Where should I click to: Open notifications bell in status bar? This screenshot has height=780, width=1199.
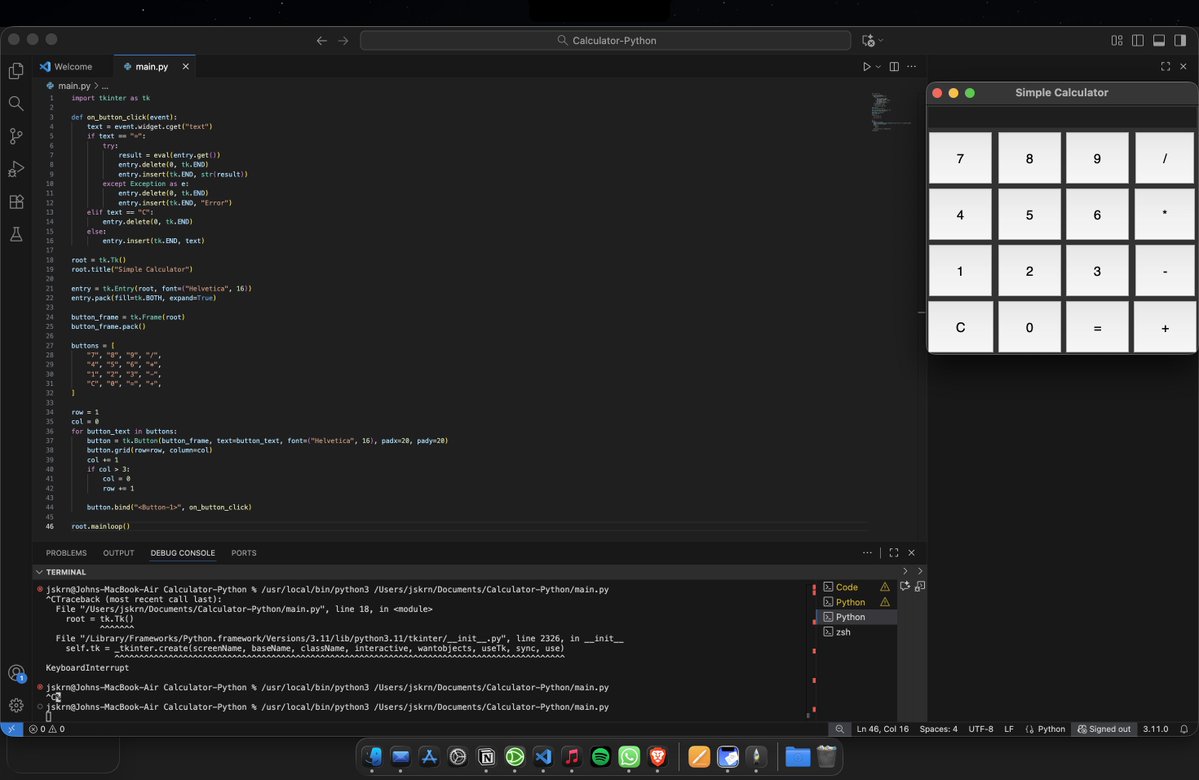click(x=1184, y=729)
